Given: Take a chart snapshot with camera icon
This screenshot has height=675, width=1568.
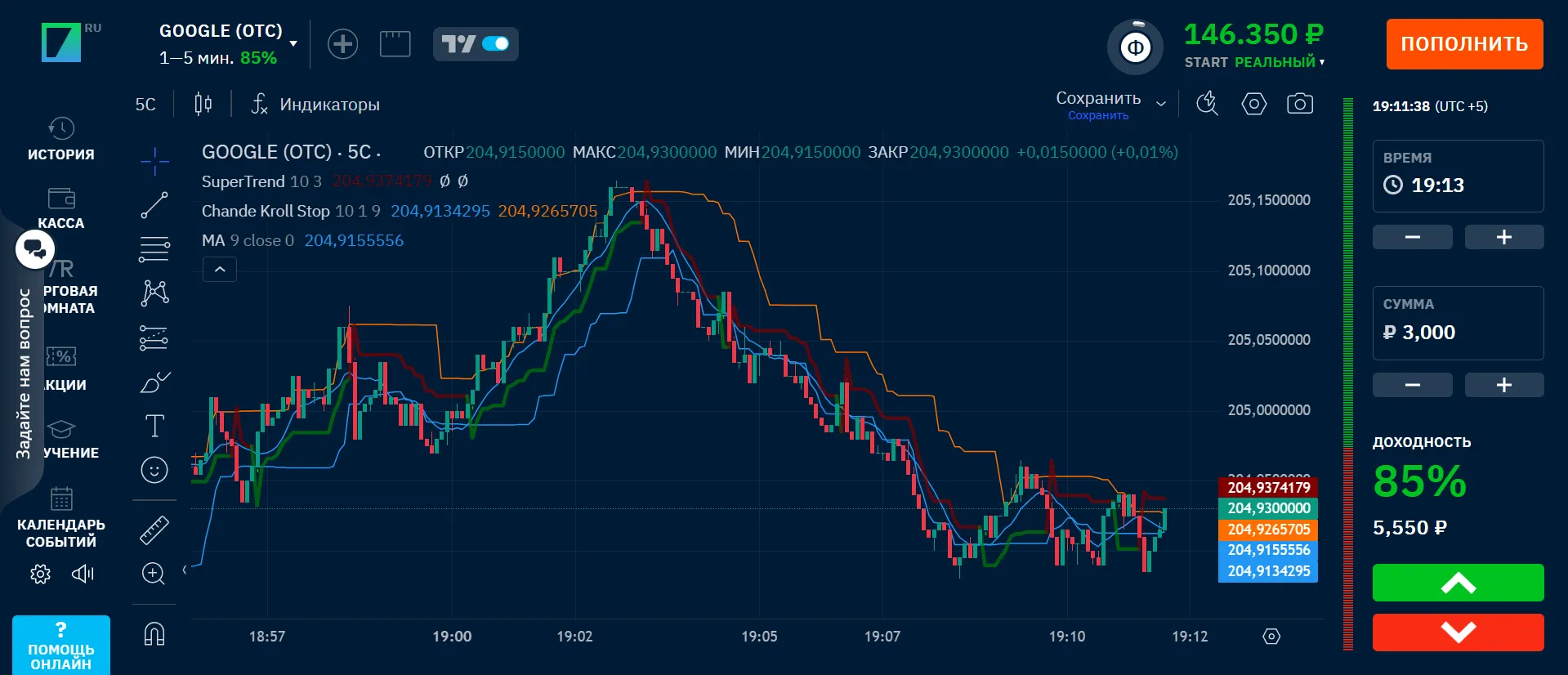Looking at the screenshot, I should tap(1299, 104).
